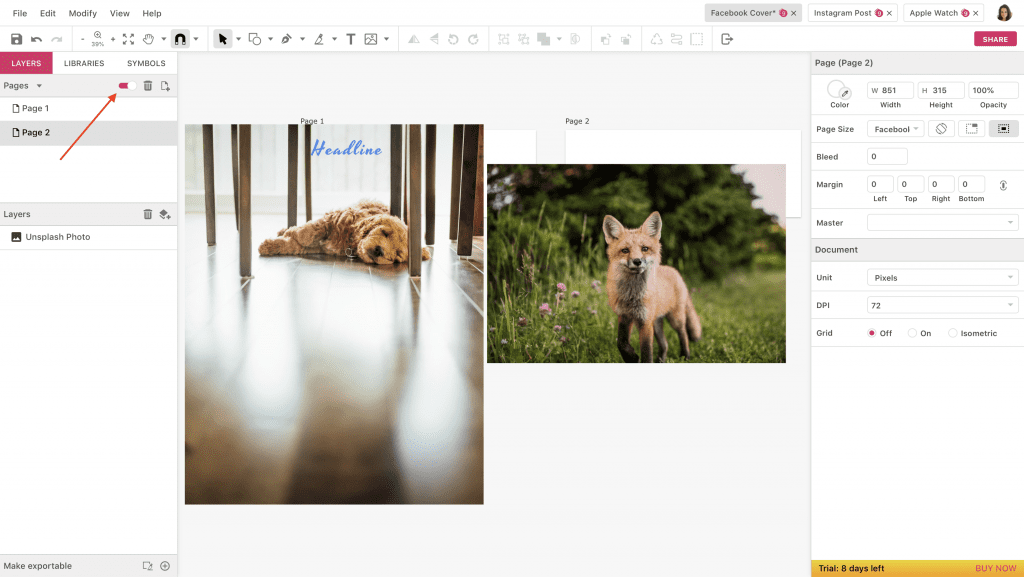Open the Unit dropdown showing Pixels

(x=941, y=277)
